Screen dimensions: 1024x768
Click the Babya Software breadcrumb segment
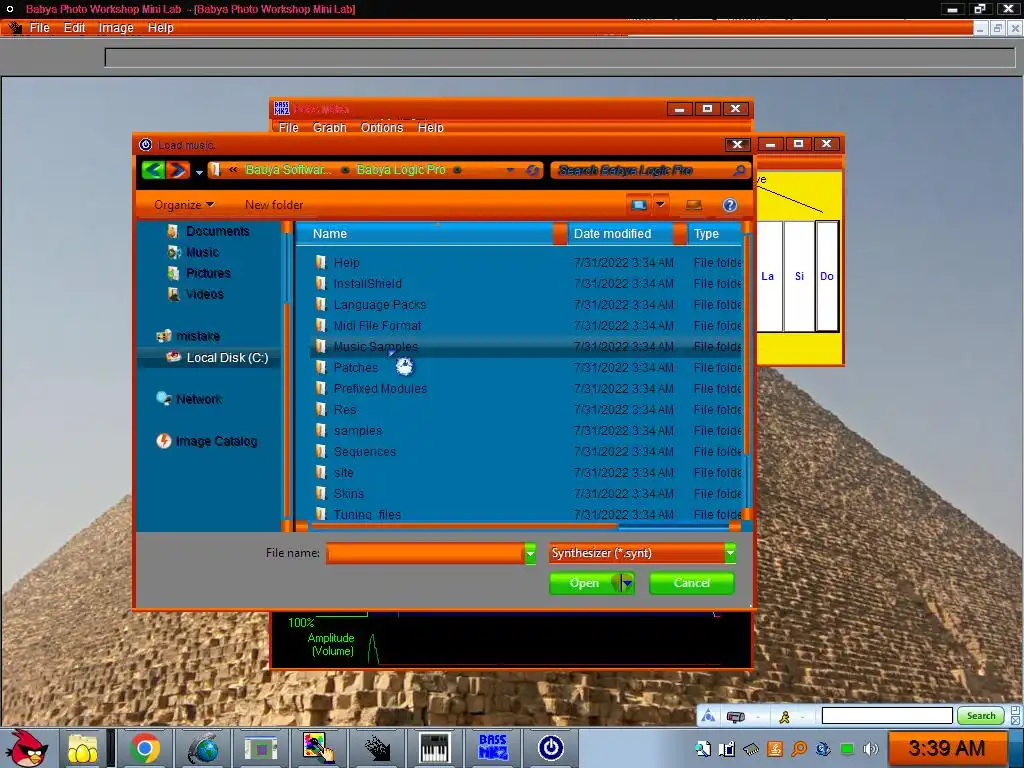[288, 170]
